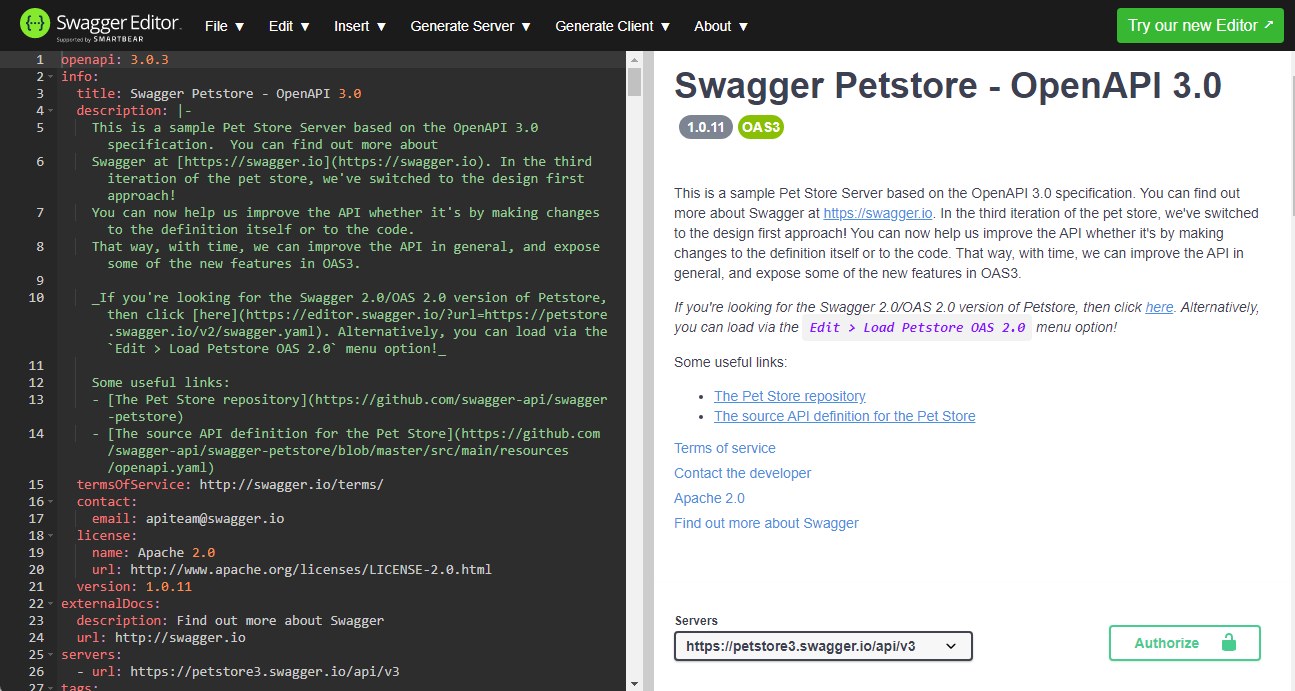Click the editor scrollbar up arrow
Viewport: 1295px width, 691px height.
[x=634, y=59]
